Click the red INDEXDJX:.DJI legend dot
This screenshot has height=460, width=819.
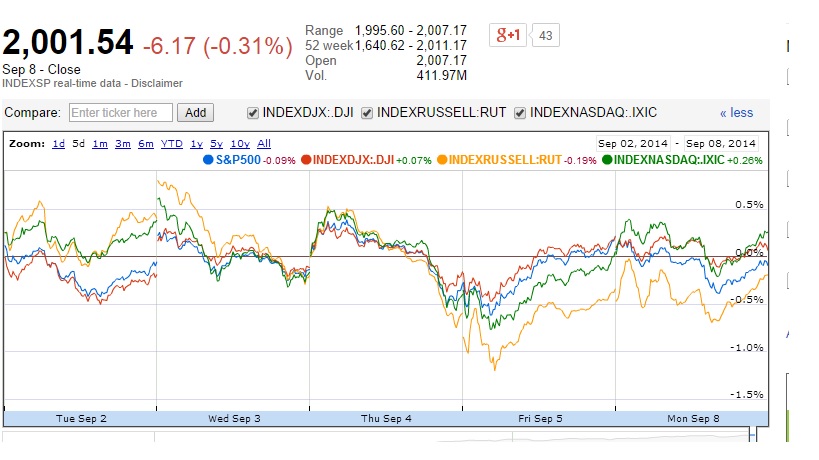pos(306,160)
